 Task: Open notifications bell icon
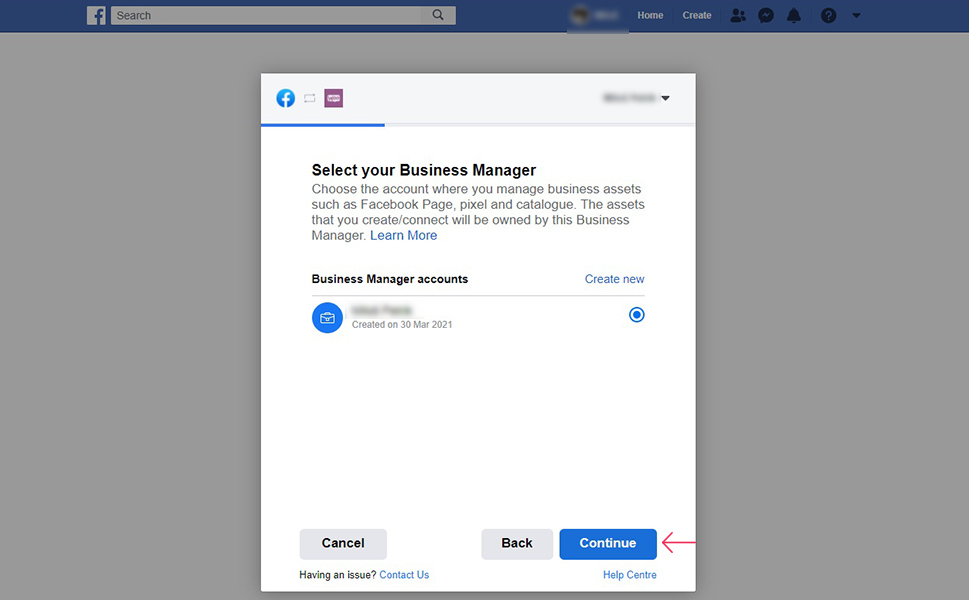pos(794,15)
